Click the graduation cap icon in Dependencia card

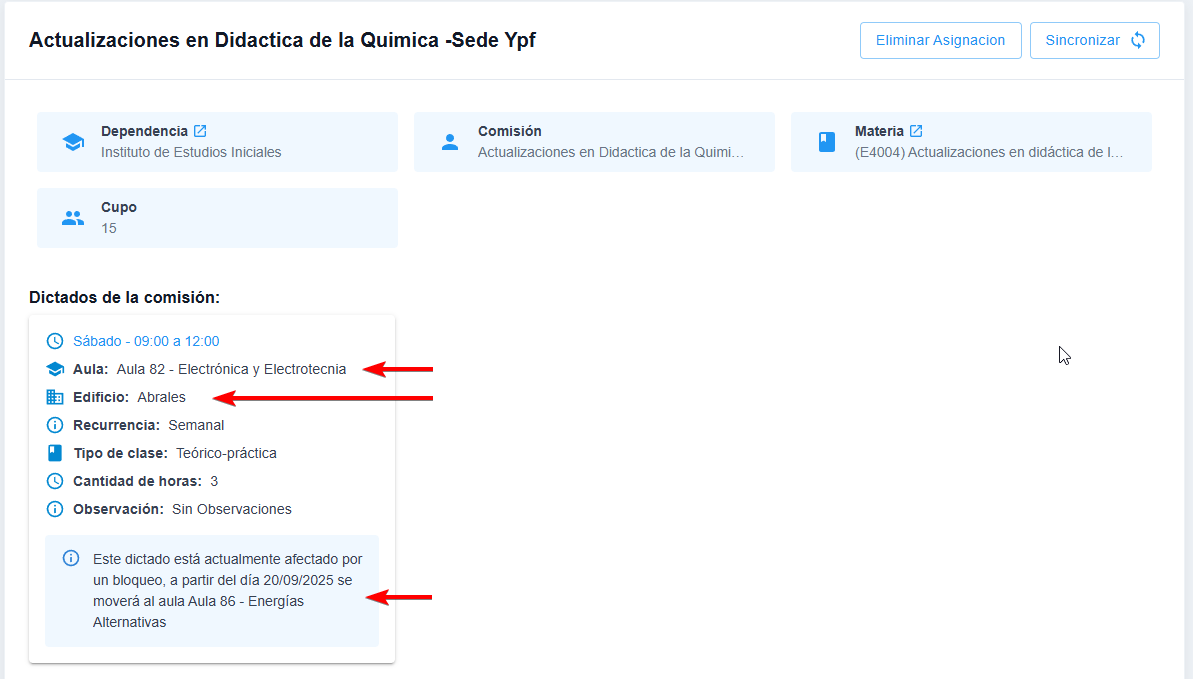[x=73, y=142]
